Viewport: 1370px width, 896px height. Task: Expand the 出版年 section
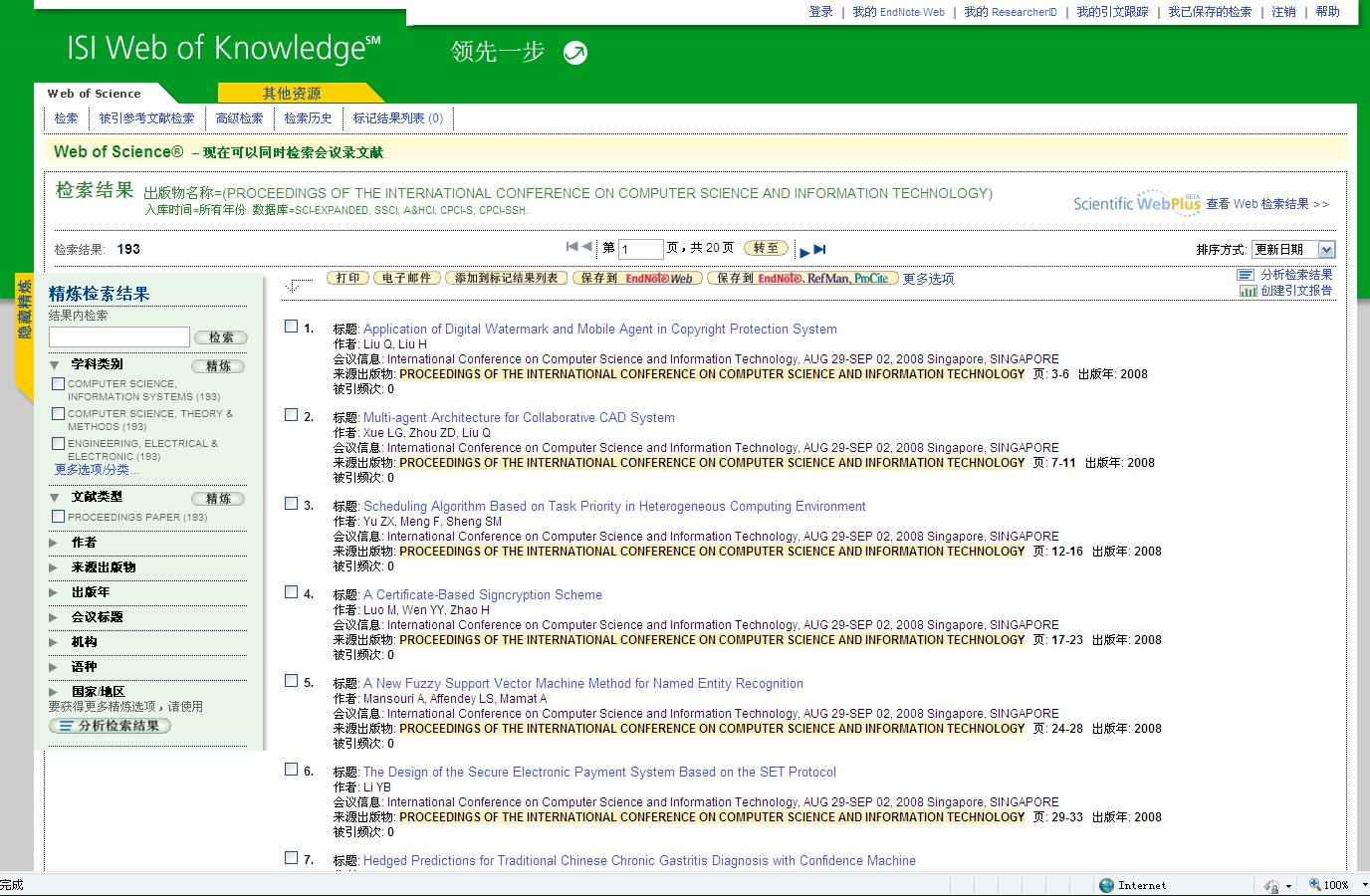[x=54, y=592]
